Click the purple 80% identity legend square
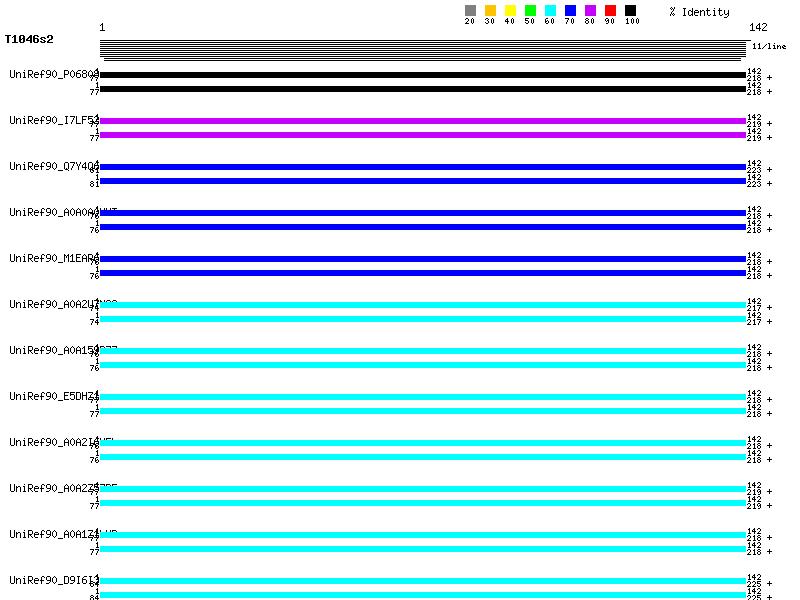The height and width of the screenshot is (600, 800). tap(590, 11)
